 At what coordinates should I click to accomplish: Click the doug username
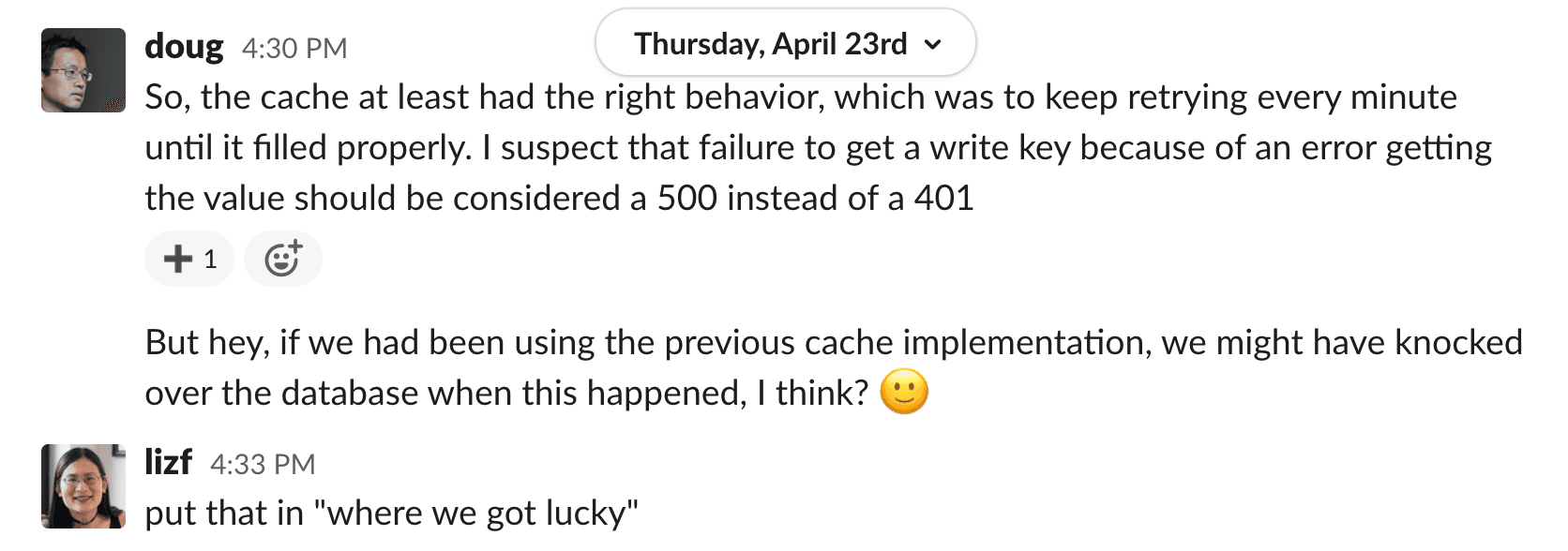coord(184,47)
